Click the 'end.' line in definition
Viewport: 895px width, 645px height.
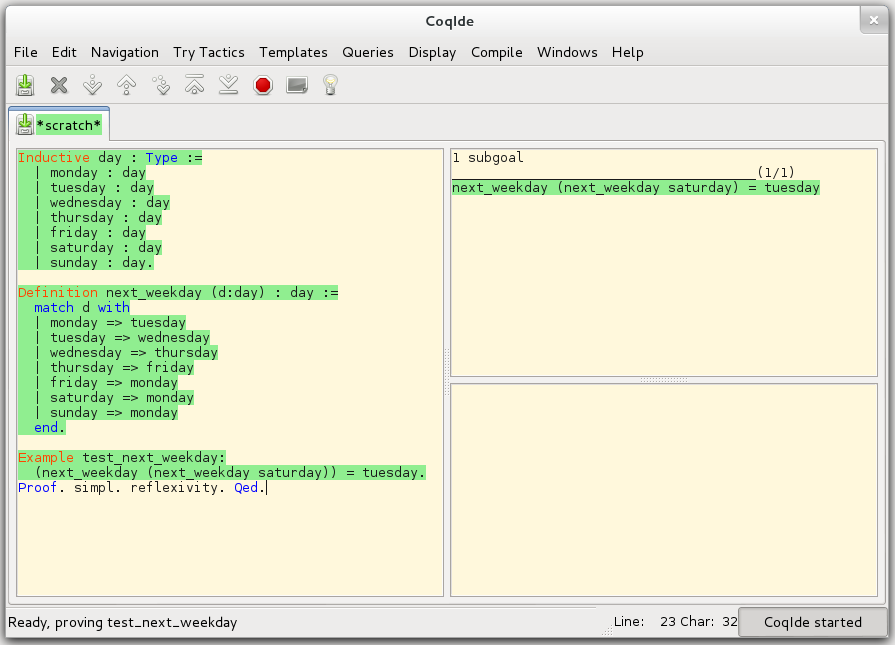point(50,428)
